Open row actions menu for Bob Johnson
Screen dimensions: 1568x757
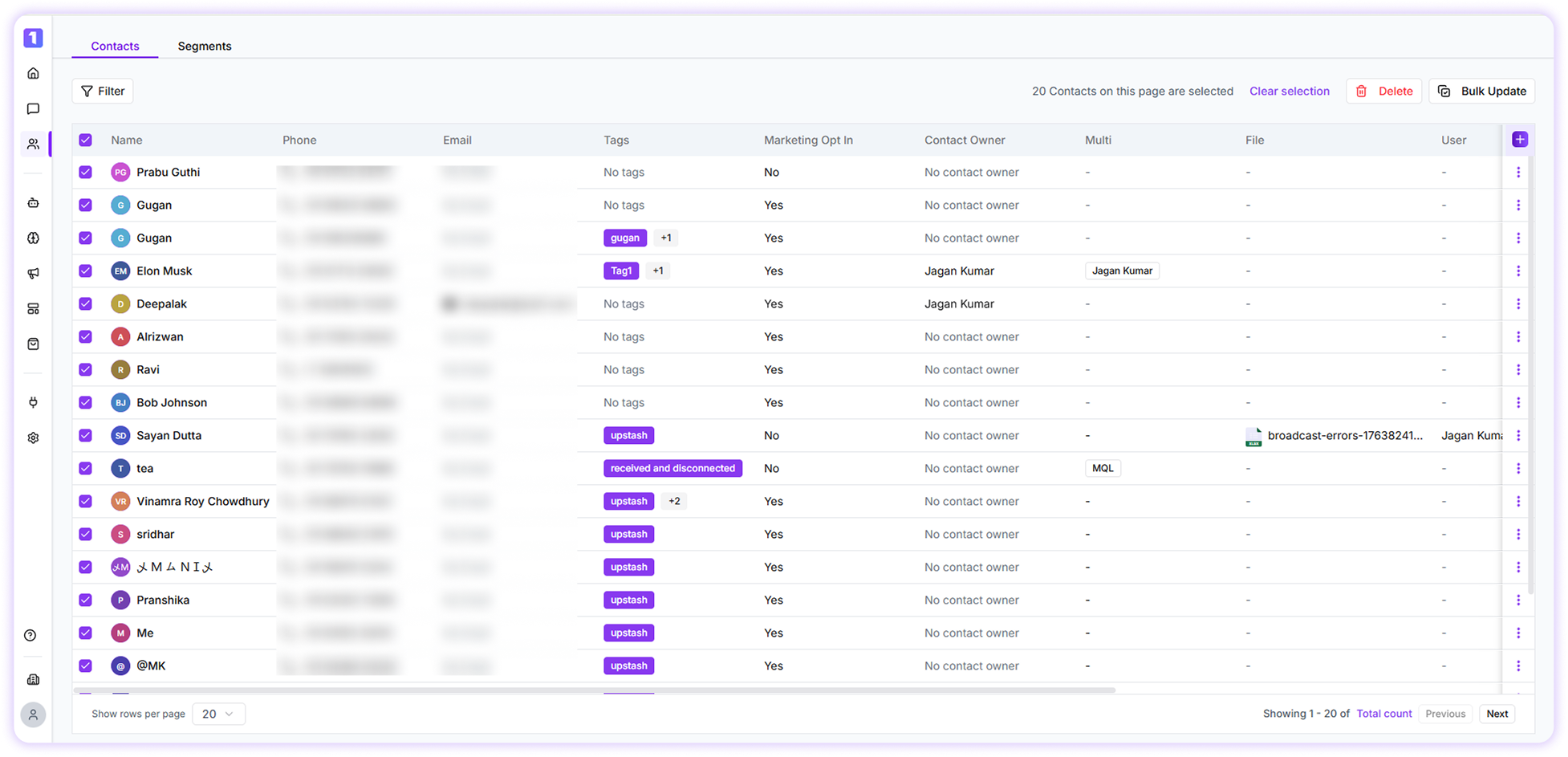(x=1517, y=402)
